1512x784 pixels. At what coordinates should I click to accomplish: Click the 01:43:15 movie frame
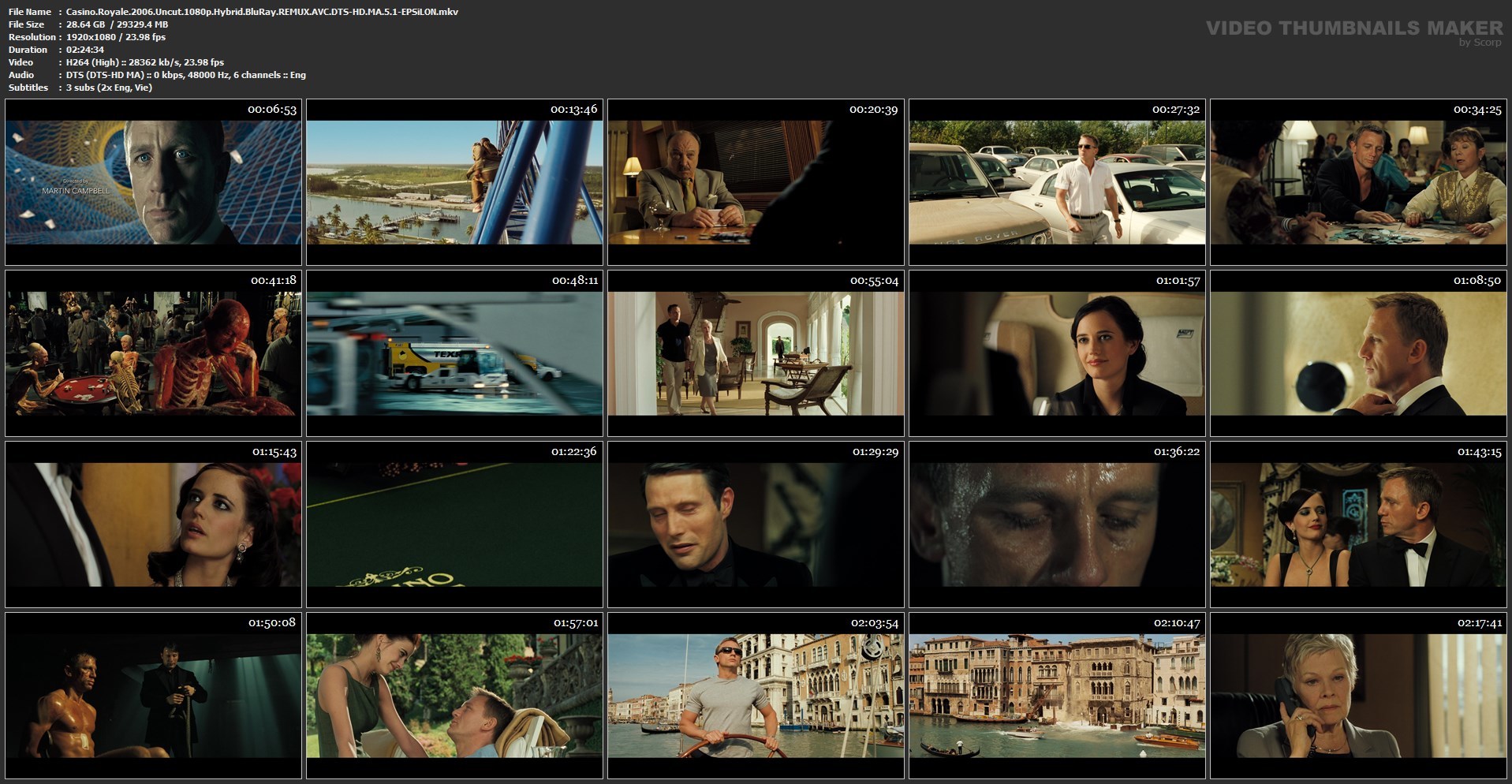pos(1358,525)
